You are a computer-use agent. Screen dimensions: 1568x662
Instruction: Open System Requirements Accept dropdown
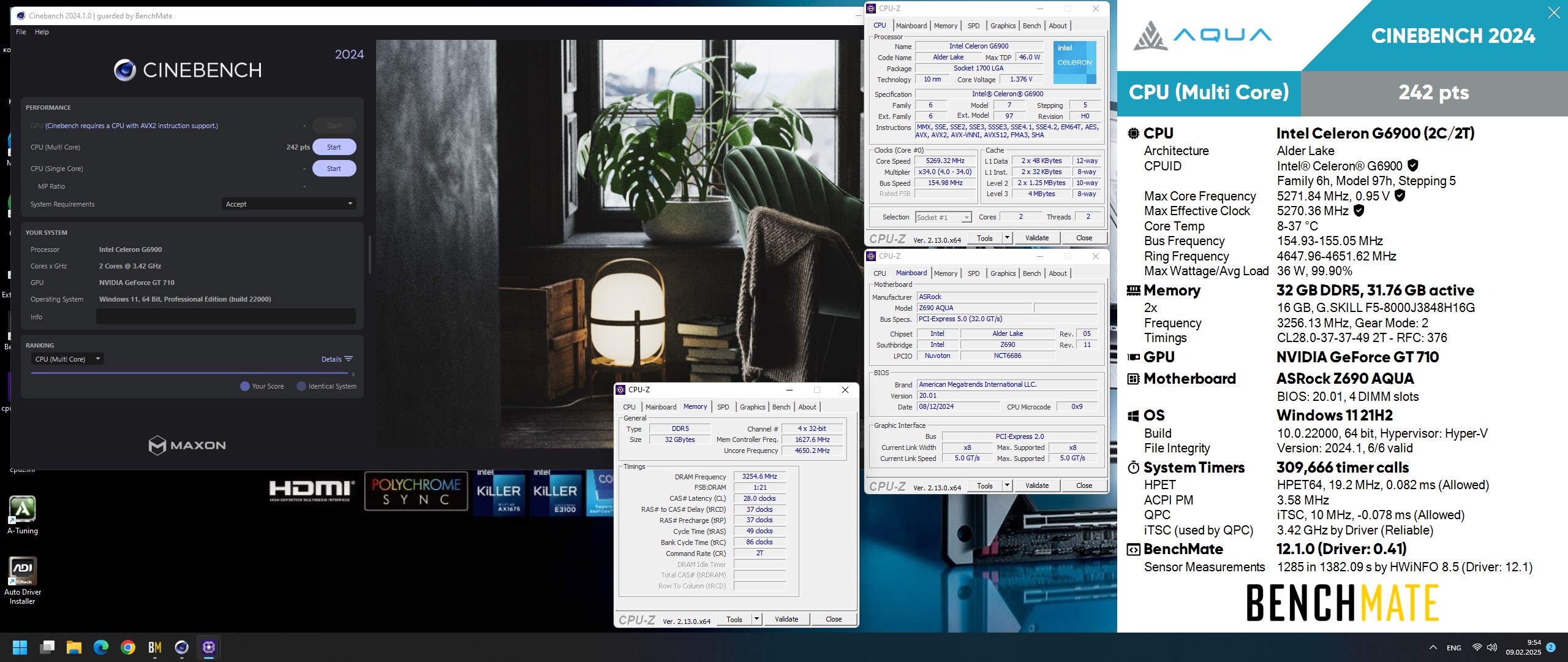click(x=288, y=204)
